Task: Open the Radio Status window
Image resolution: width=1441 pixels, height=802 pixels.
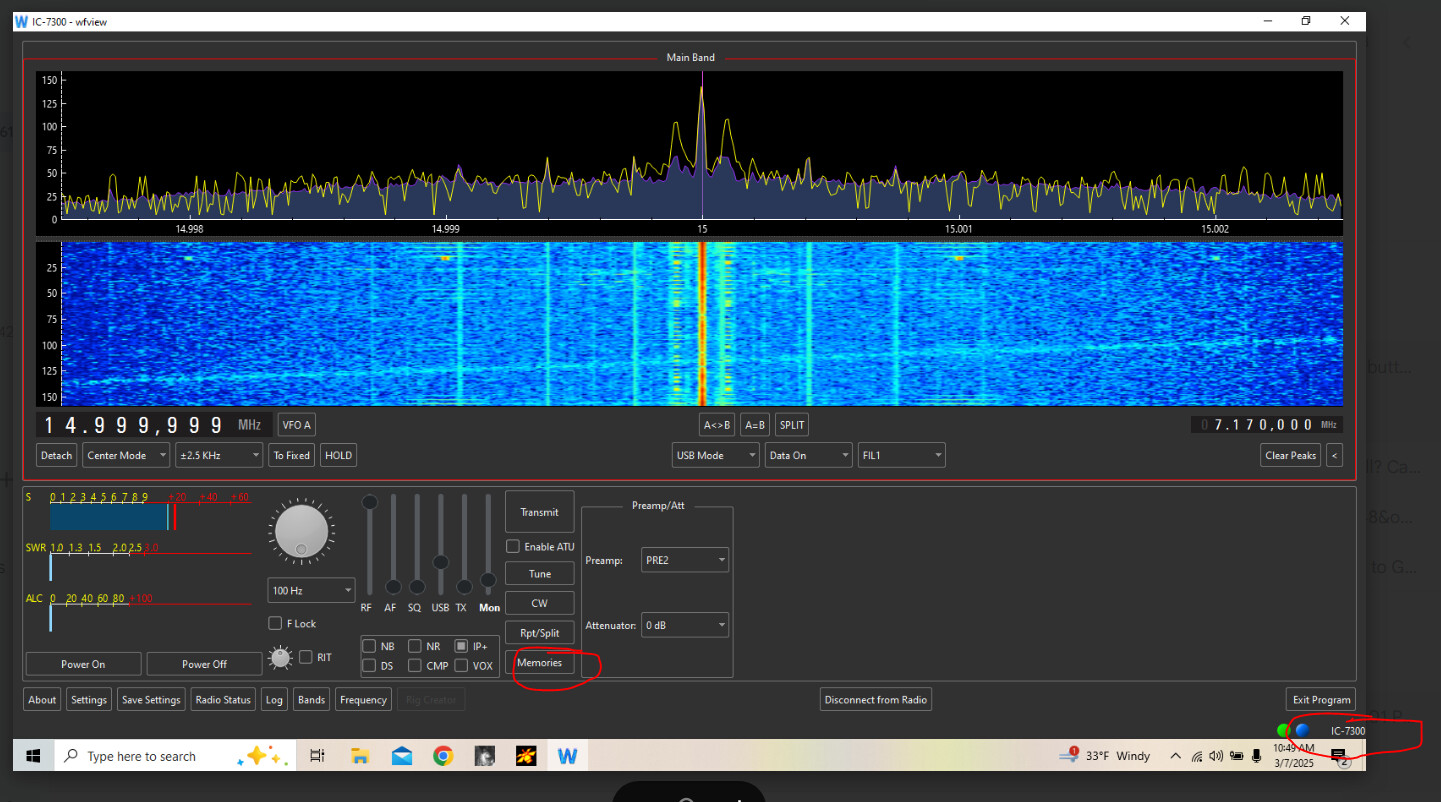Action: click(x=223, y=700)
